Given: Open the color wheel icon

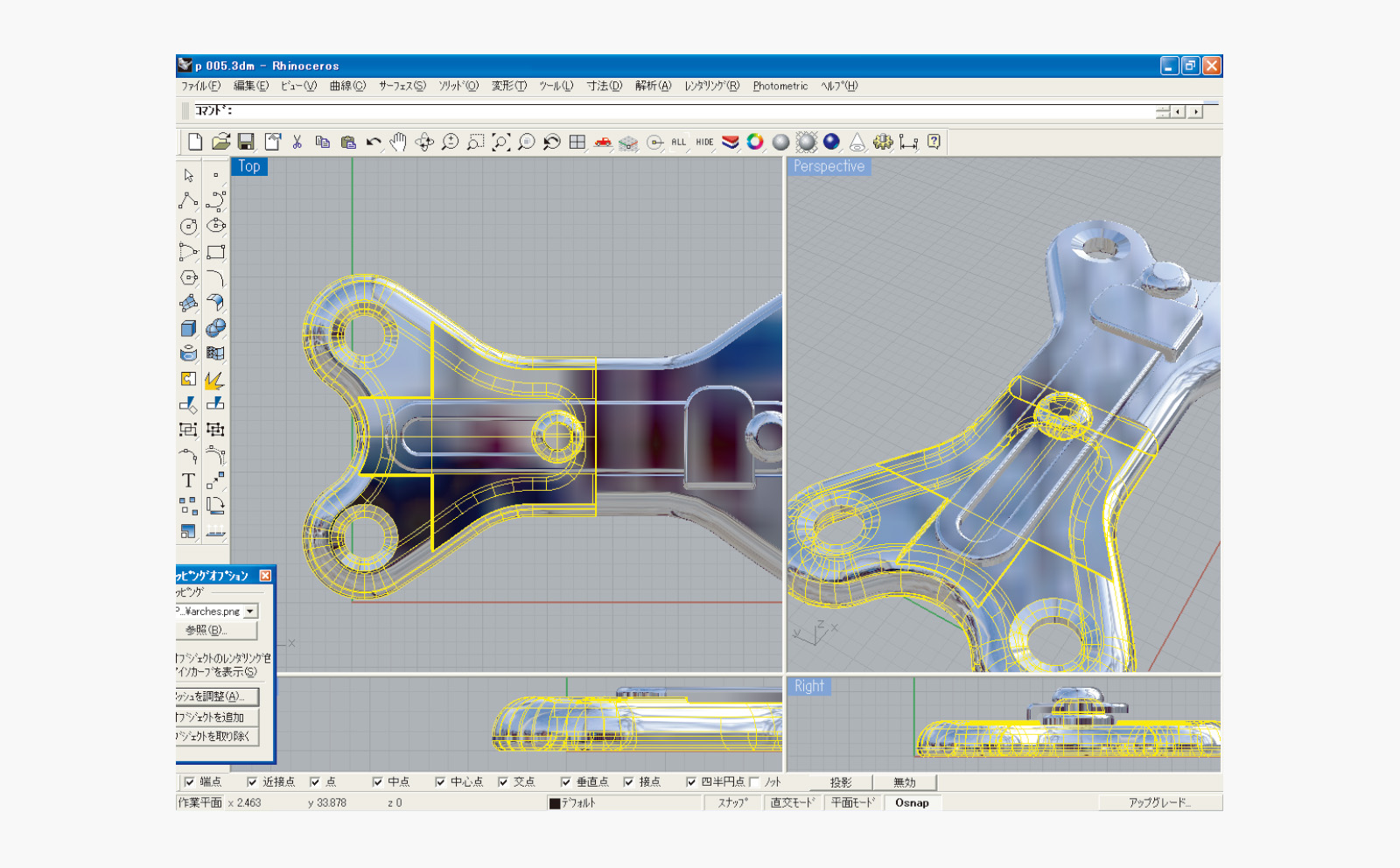Looking at the screenshot, I should coord(755,142).
